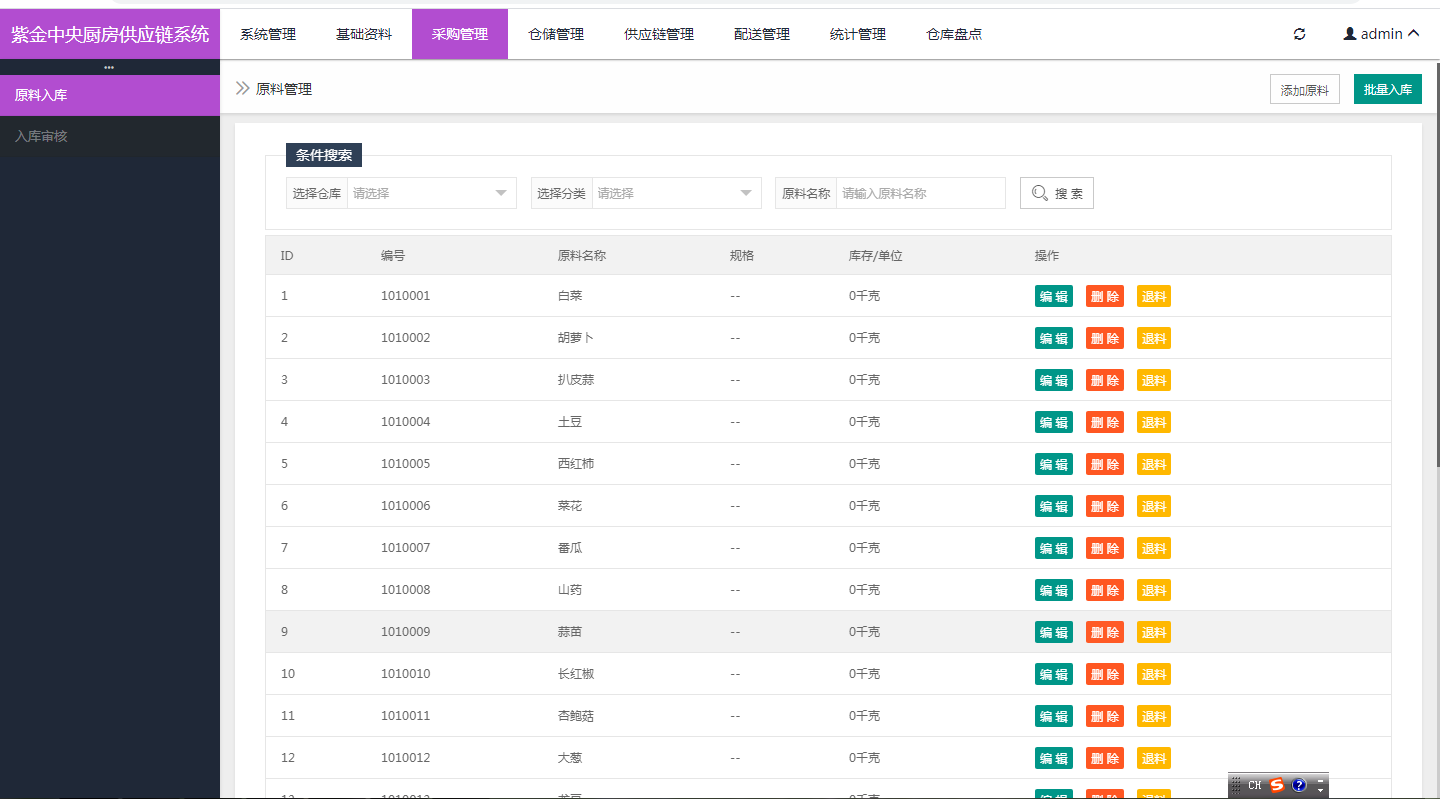
Task: Open the 仓储管理 menu
Action: point(556,34)
